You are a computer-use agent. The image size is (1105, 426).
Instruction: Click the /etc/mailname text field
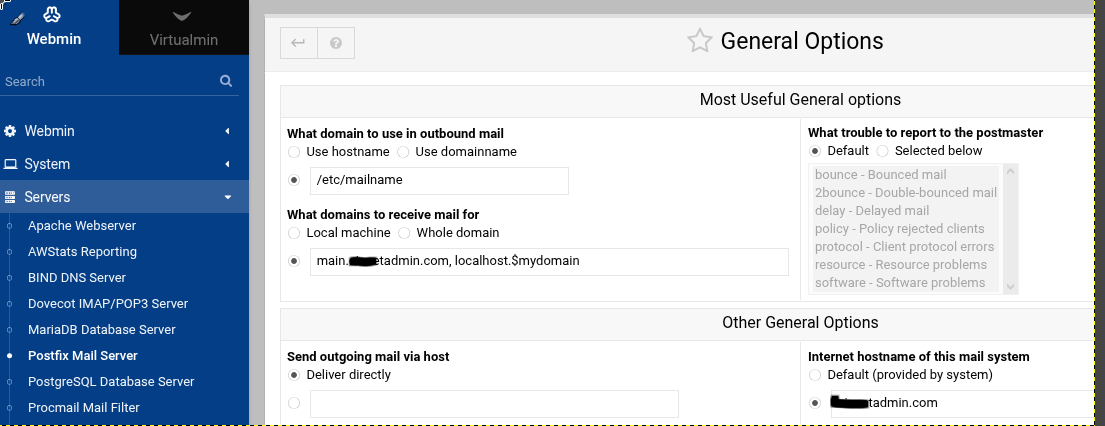point(439,181)
